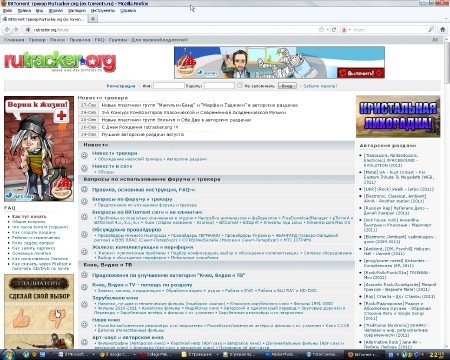This screenshot has width=450, height=360.
Task: Tick the remember-me checkbox in login bar
Action: point(240,85)
